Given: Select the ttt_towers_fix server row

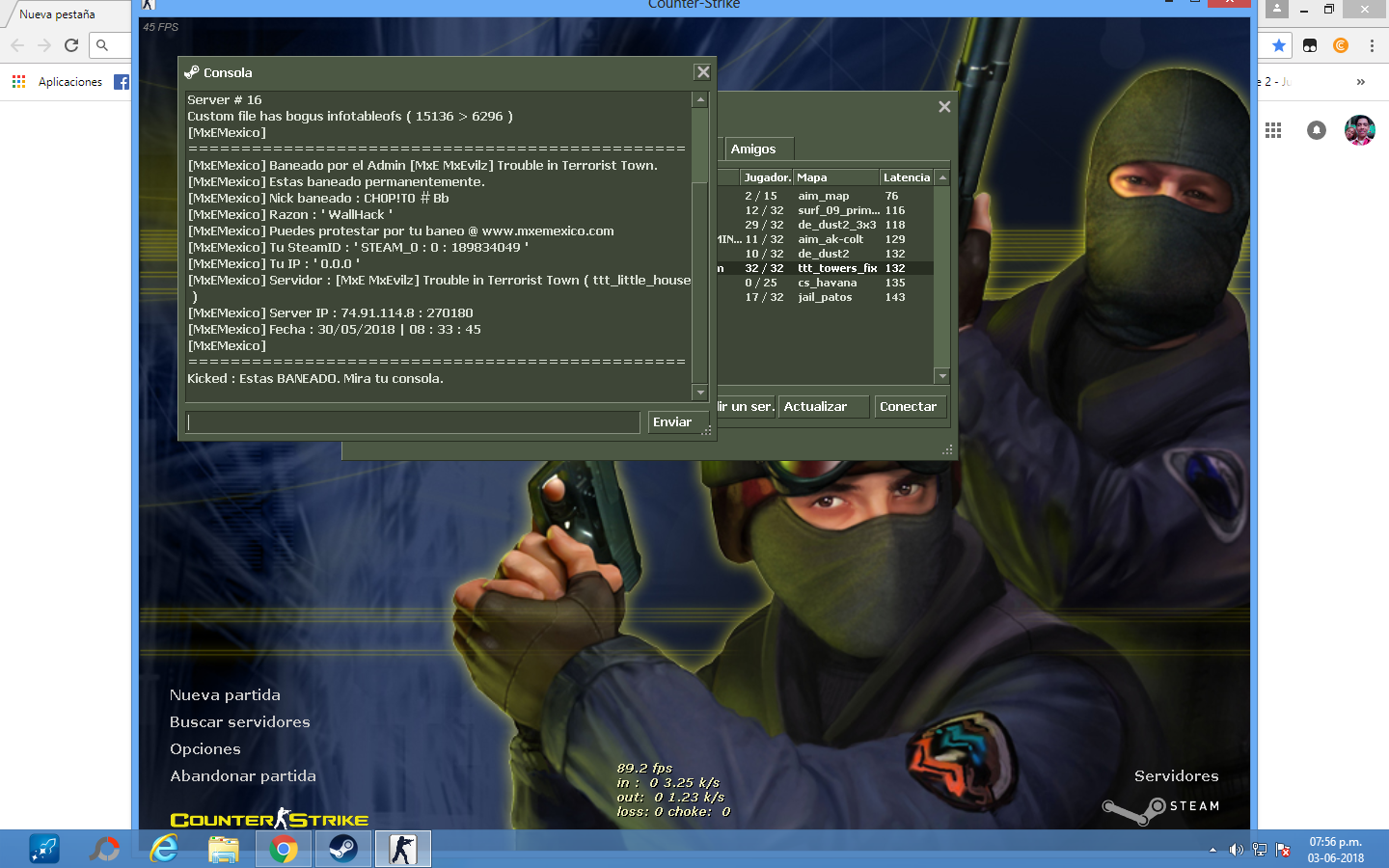Looking at the screenshot, I should 825,268.
